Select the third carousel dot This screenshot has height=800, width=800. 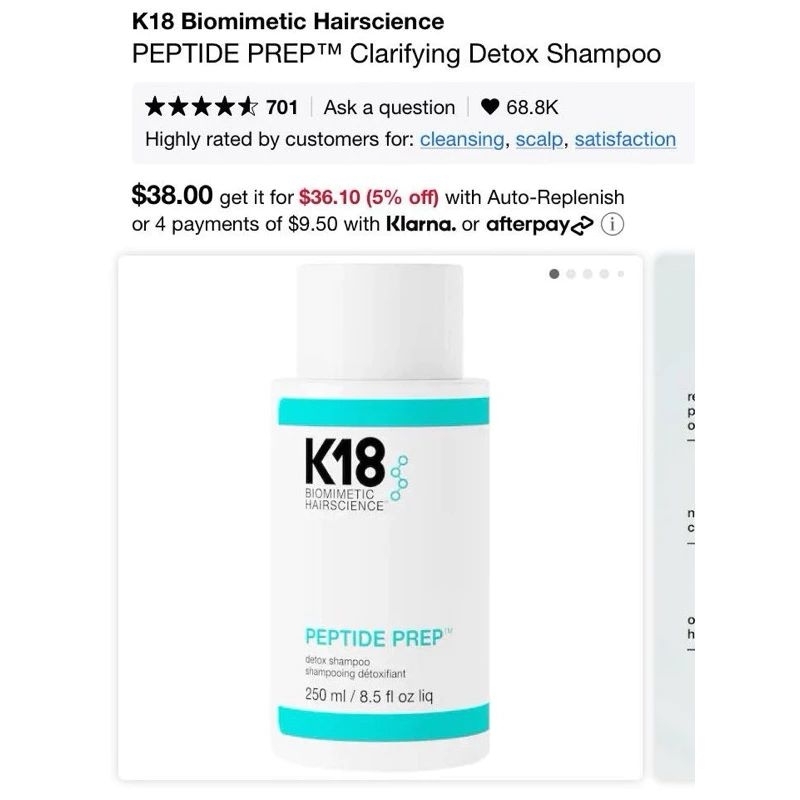[588, 274]
